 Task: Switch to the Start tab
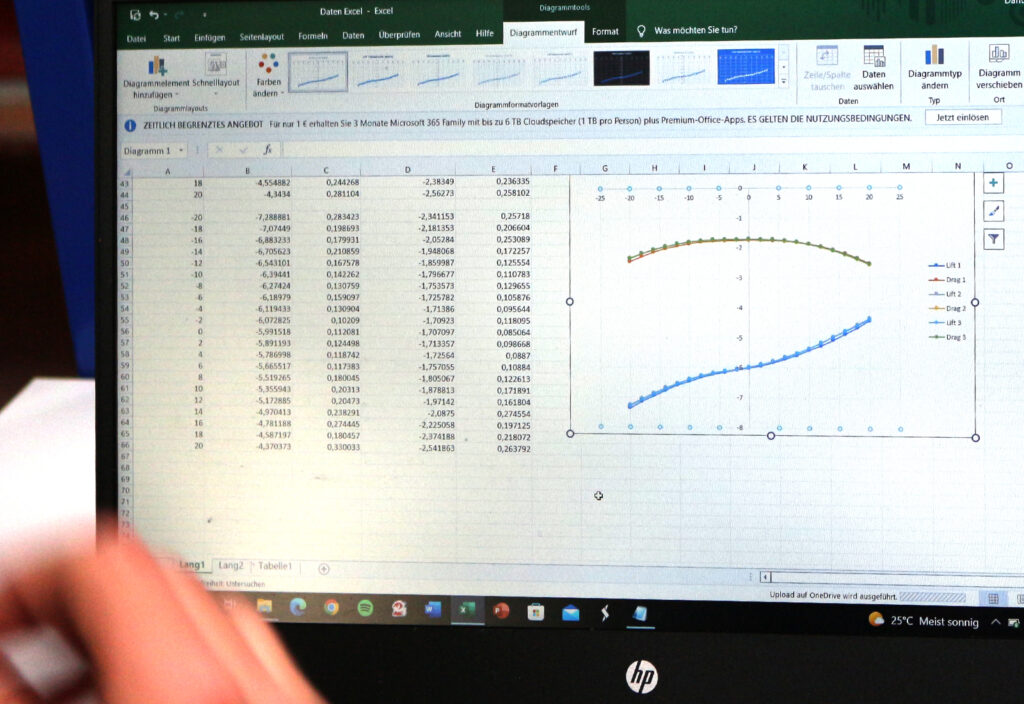(x=172, y=38)
